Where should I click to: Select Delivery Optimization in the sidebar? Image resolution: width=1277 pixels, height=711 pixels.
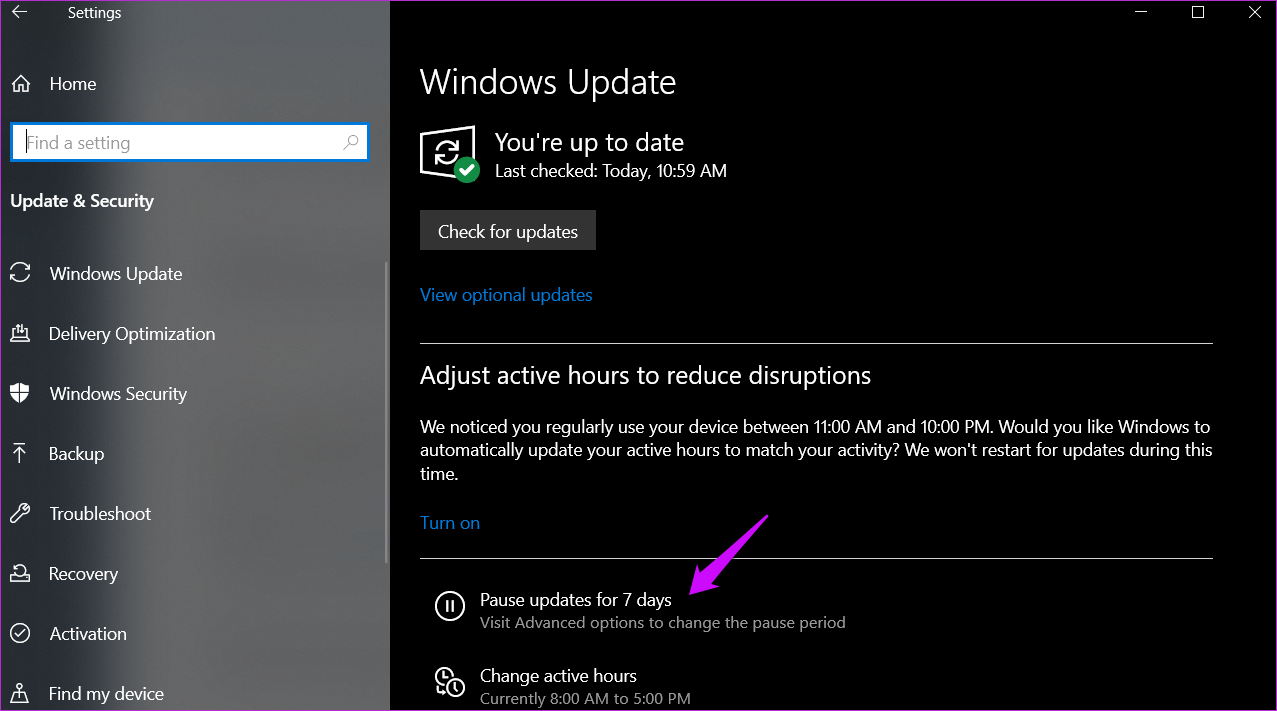[x=131, y=333]
